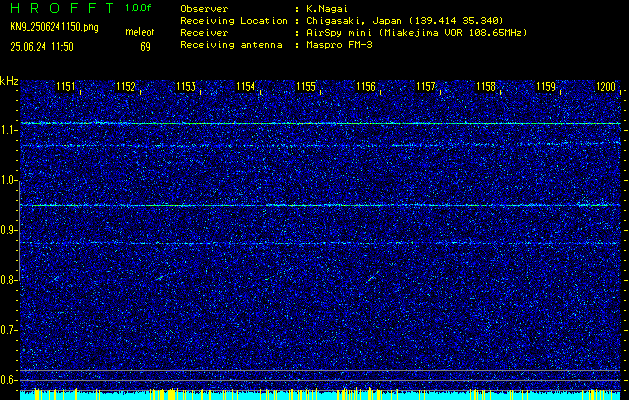The image size is (629, 400).
Task: Click the 0.9 frequency axis label
Action: point(8,230)
